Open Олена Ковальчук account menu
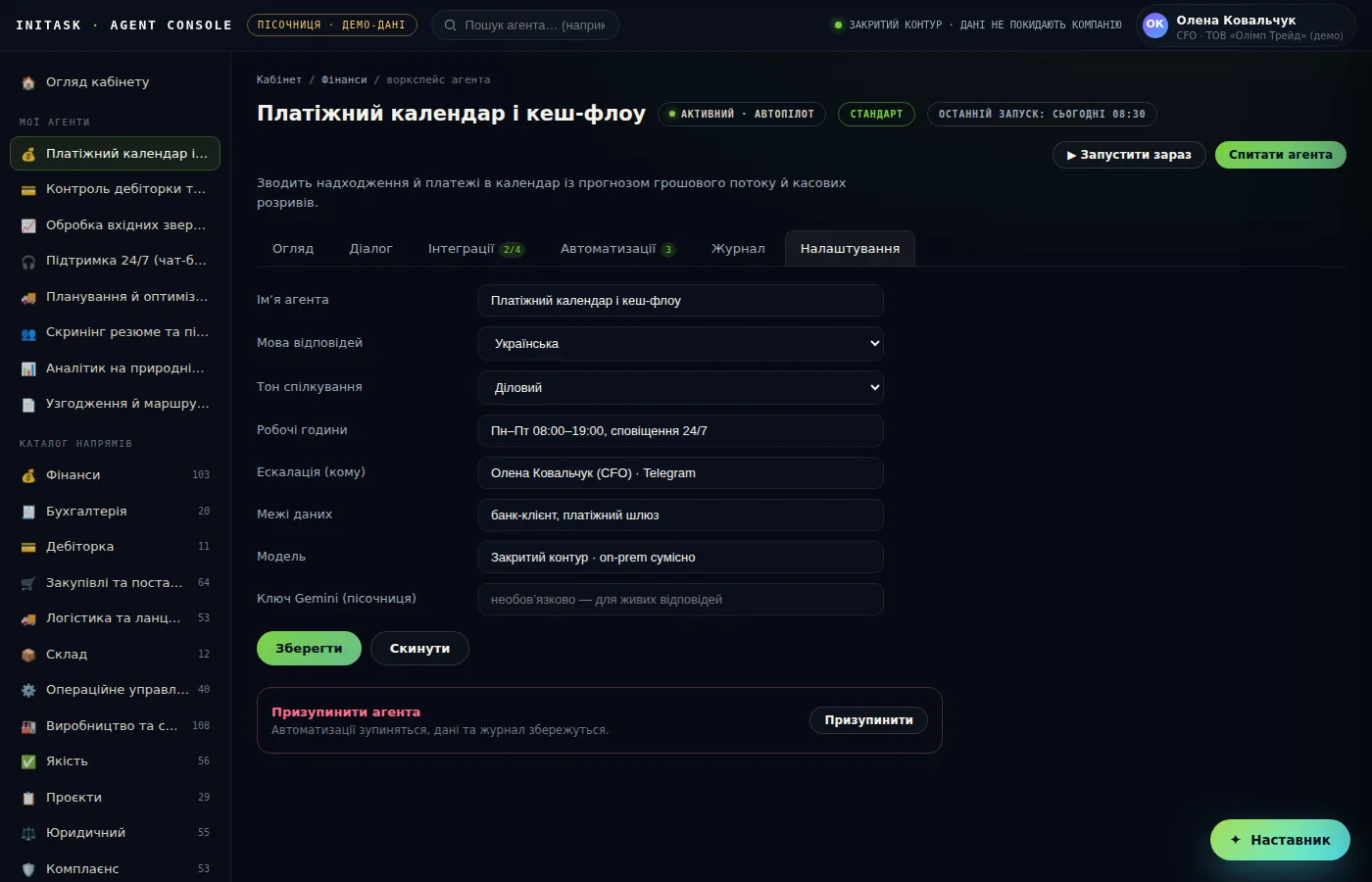The height and width of the screenshot is (882, 1372). click(1245, 26)
